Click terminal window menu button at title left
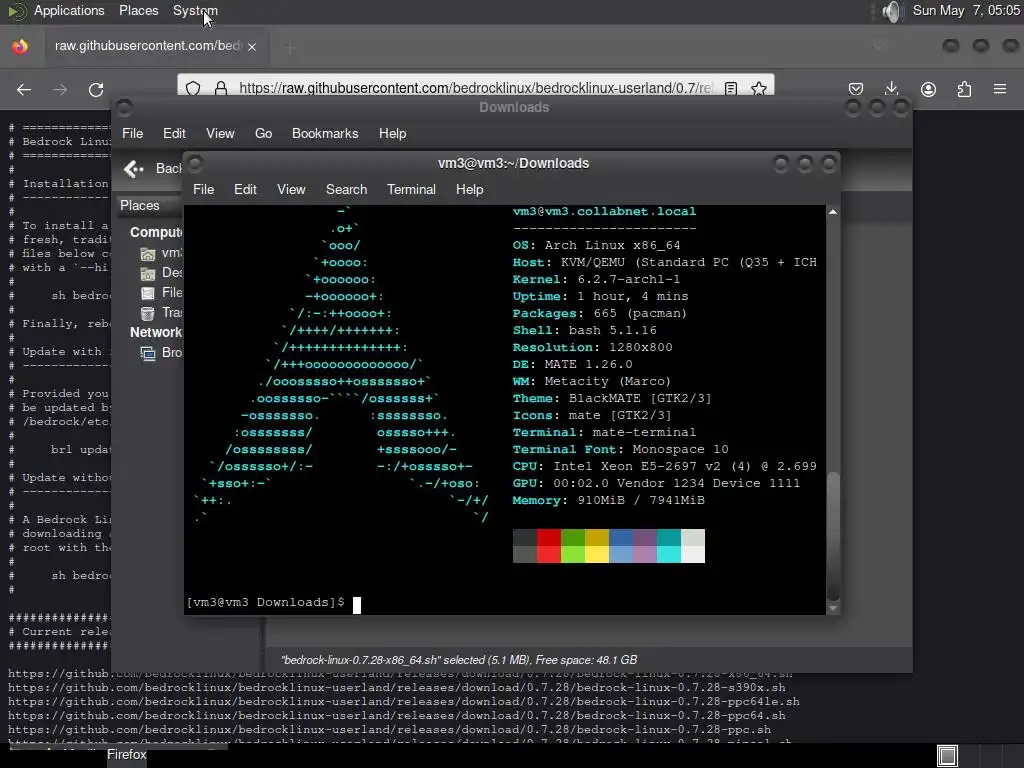Screen dimensions: 1024x768 pyautogui.click(x=195, y=163)
